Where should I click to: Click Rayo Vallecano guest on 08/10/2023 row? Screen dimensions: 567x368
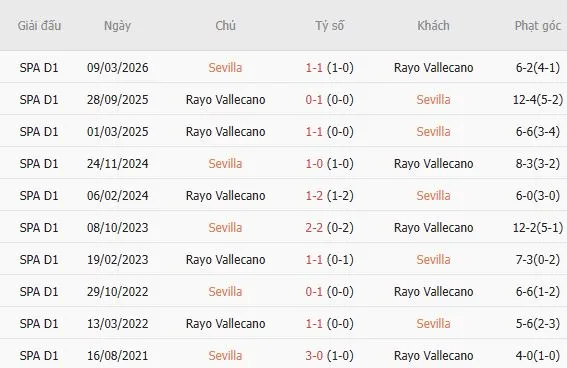434,227
